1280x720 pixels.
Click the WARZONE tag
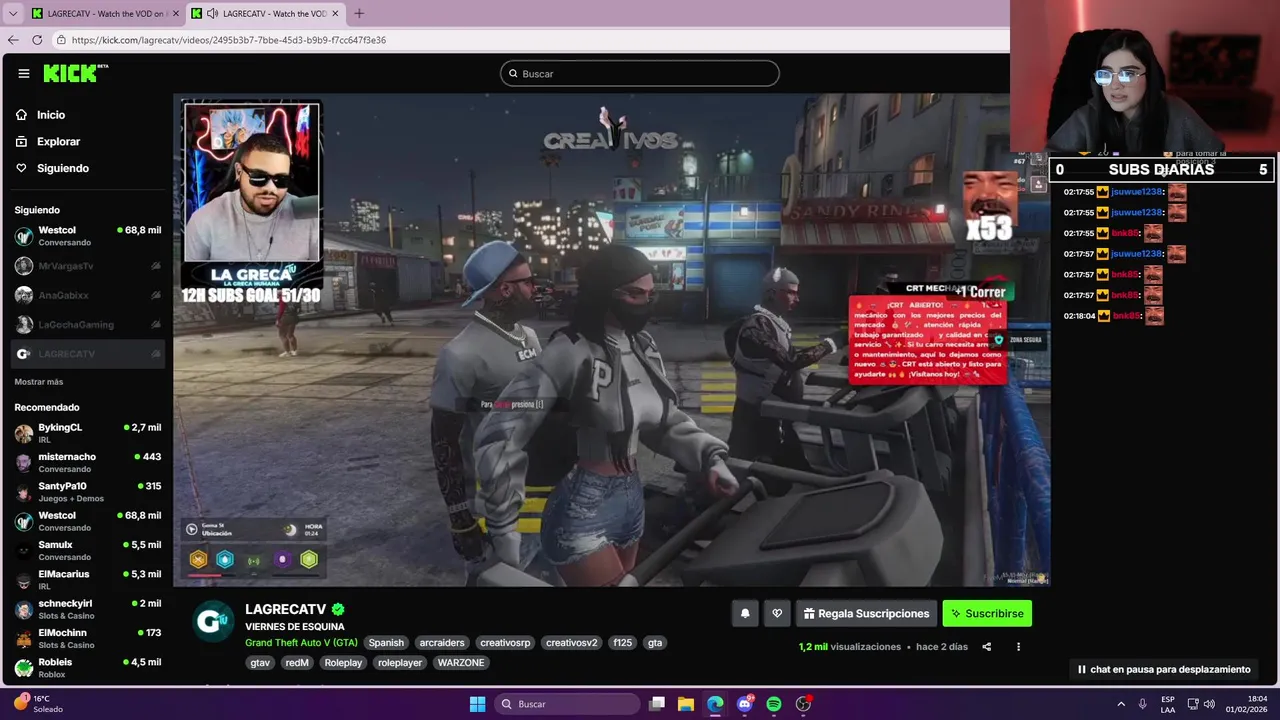[x=461, y=663]
